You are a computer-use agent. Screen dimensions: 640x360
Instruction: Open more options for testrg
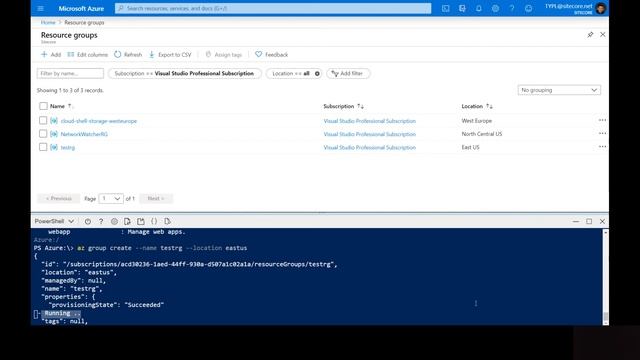click(602, 147)
